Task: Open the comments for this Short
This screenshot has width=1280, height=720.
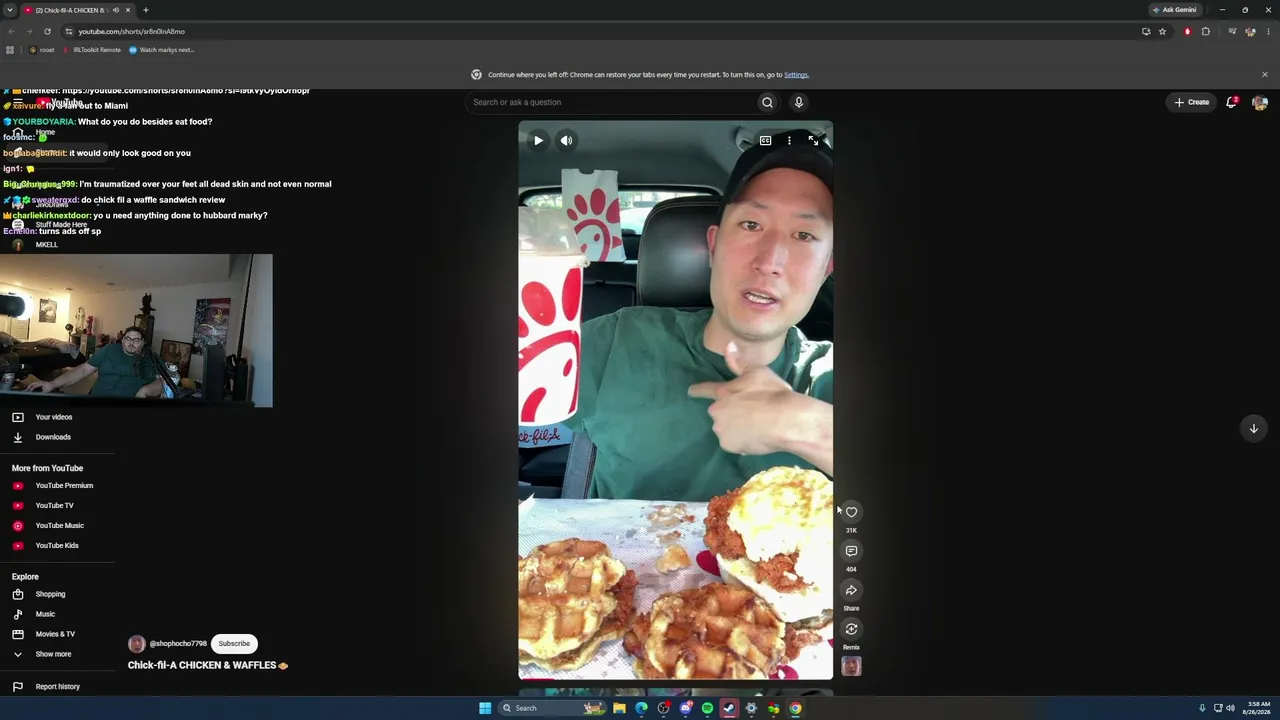Action: [x=851, y=551]
